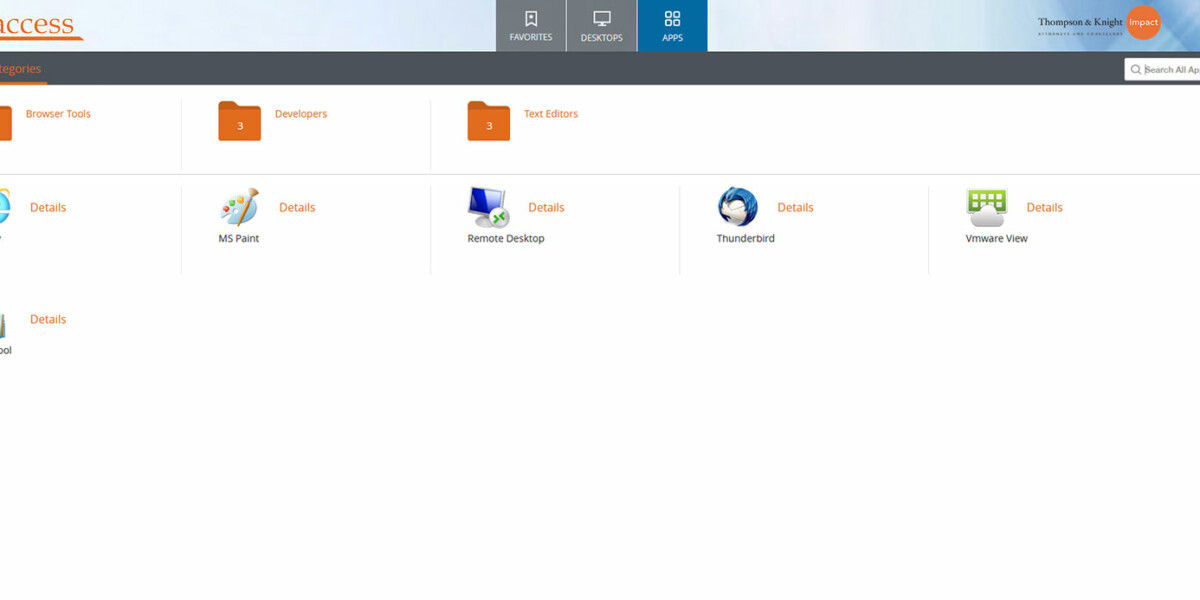
Task: View Details for Remote Desktop
Action: click(546, 207)
